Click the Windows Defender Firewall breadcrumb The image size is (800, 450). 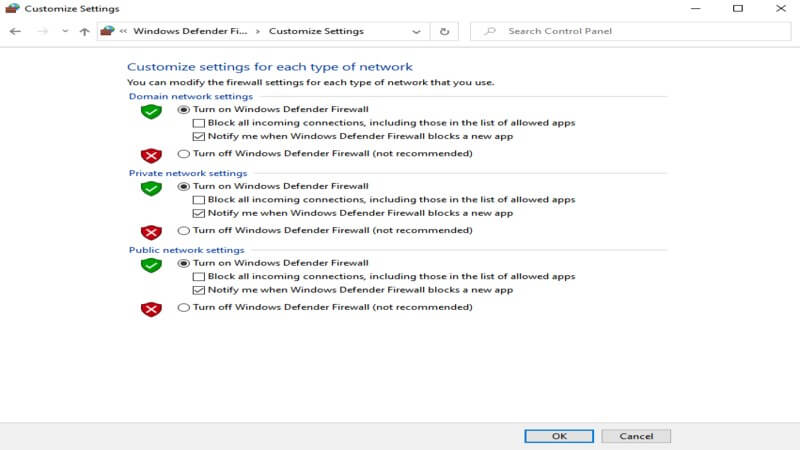point(190,31)
